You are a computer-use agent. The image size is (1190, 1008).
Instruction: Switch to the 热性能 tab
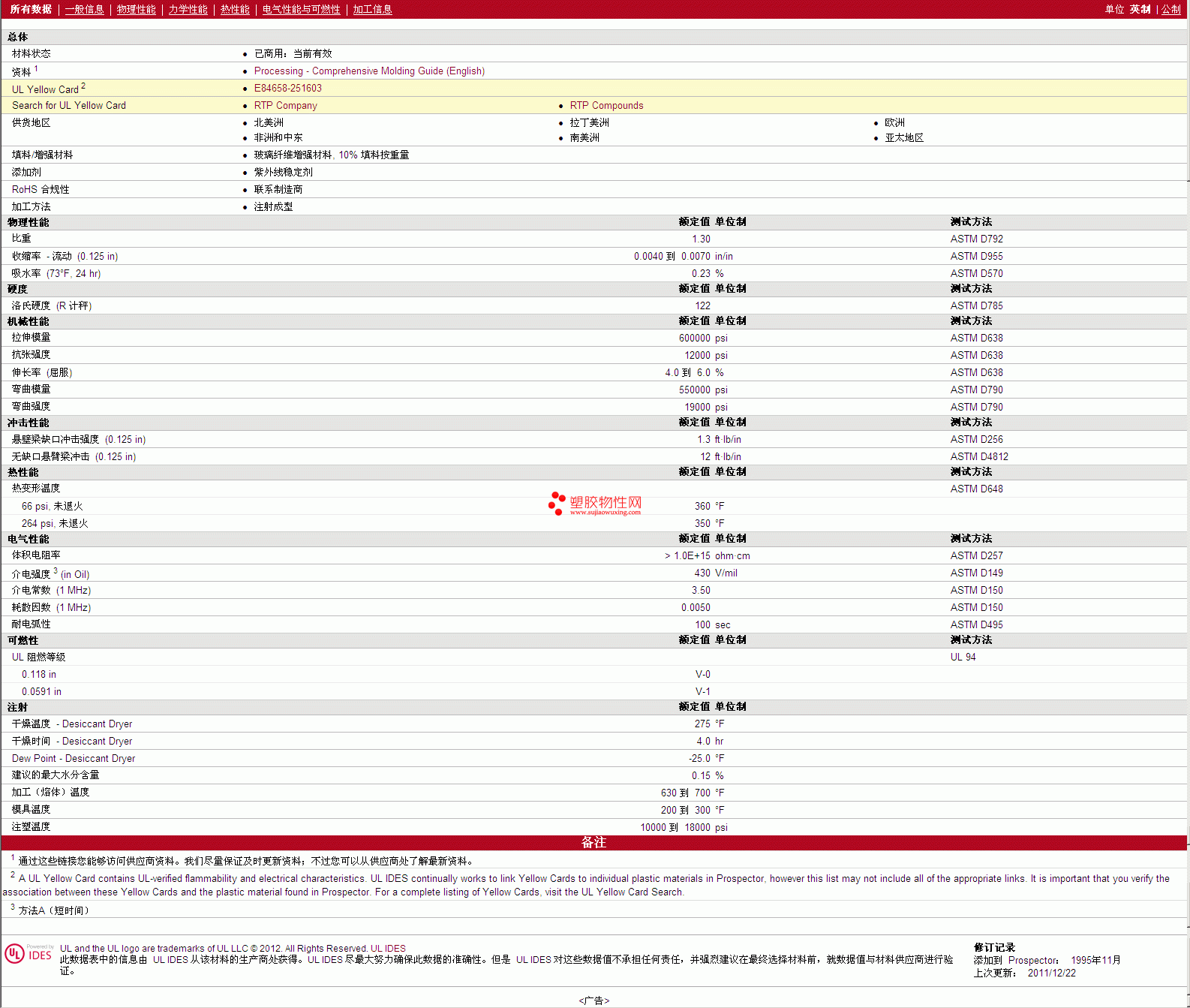click(x=235, y=9)
